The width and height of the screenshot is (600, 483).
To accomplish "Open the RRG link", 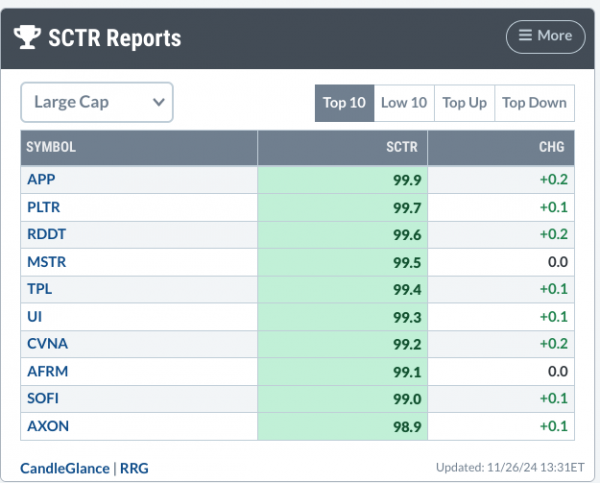I will 134,468.
